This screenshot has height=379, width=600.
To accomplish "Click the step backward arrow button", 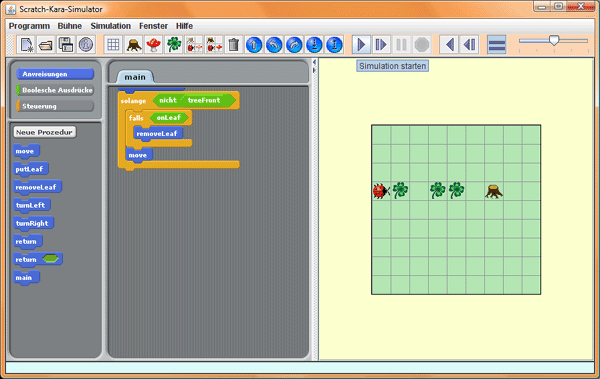I will tap(449, 45).
